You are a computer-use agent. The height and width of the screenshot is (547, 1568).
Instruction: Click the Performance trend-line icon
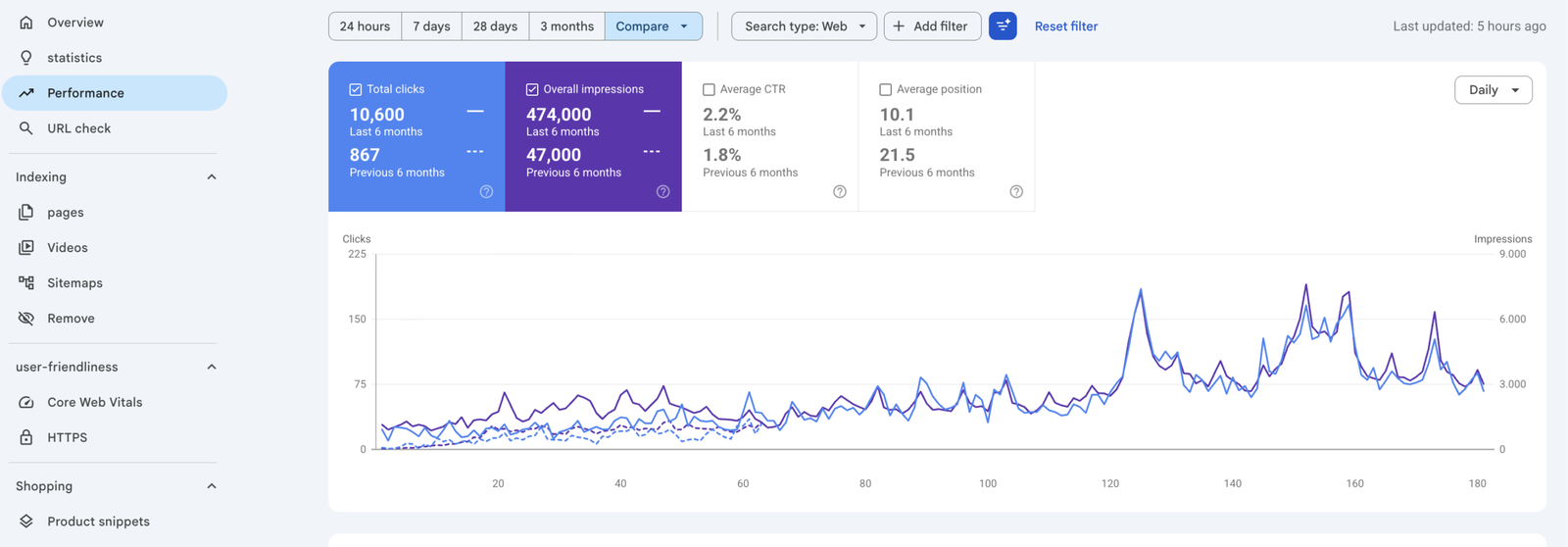26,93
